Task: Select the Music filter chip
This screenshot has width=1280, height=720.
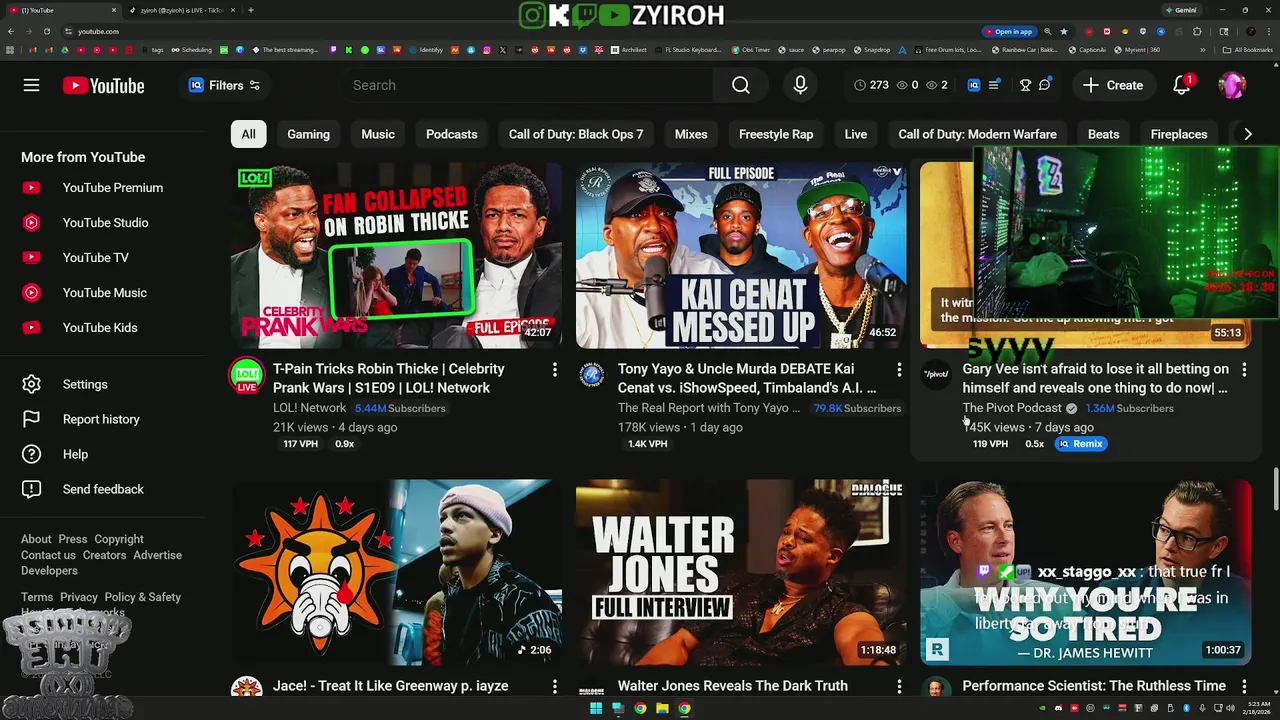Action: pyautogui.click(x=378, y=134)
